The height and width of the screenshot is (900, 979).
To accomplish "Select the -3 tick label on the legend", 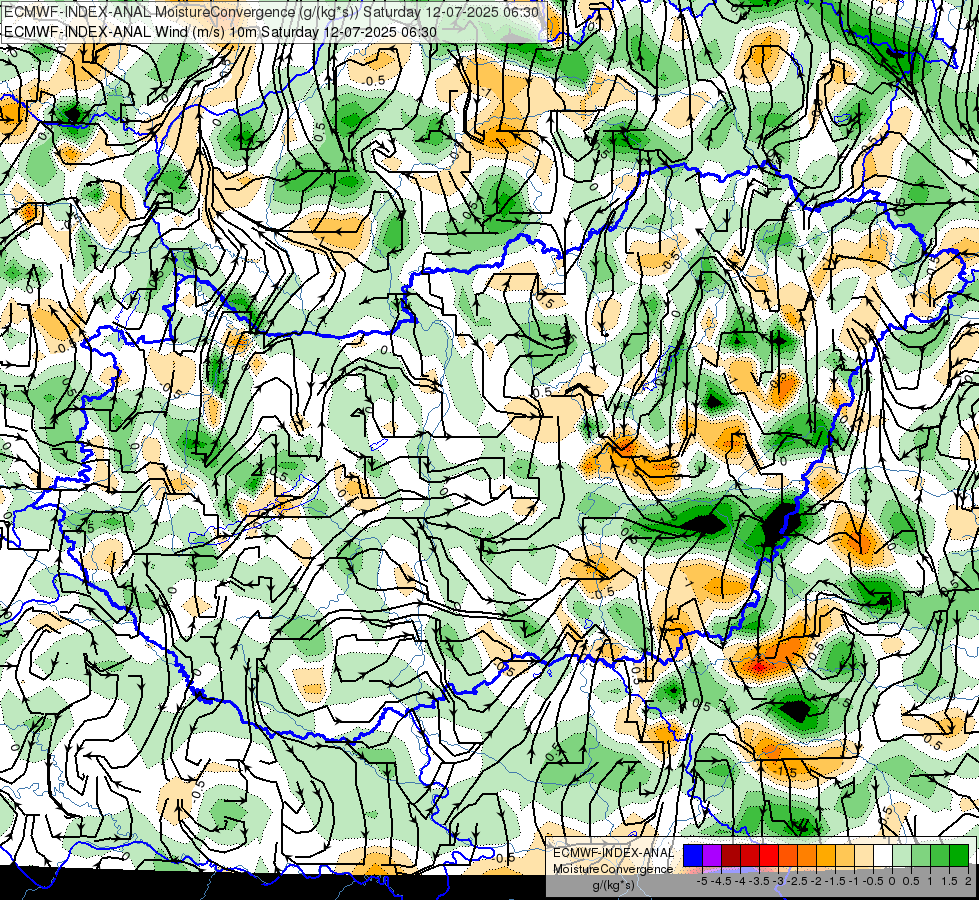I will (779, 881).
